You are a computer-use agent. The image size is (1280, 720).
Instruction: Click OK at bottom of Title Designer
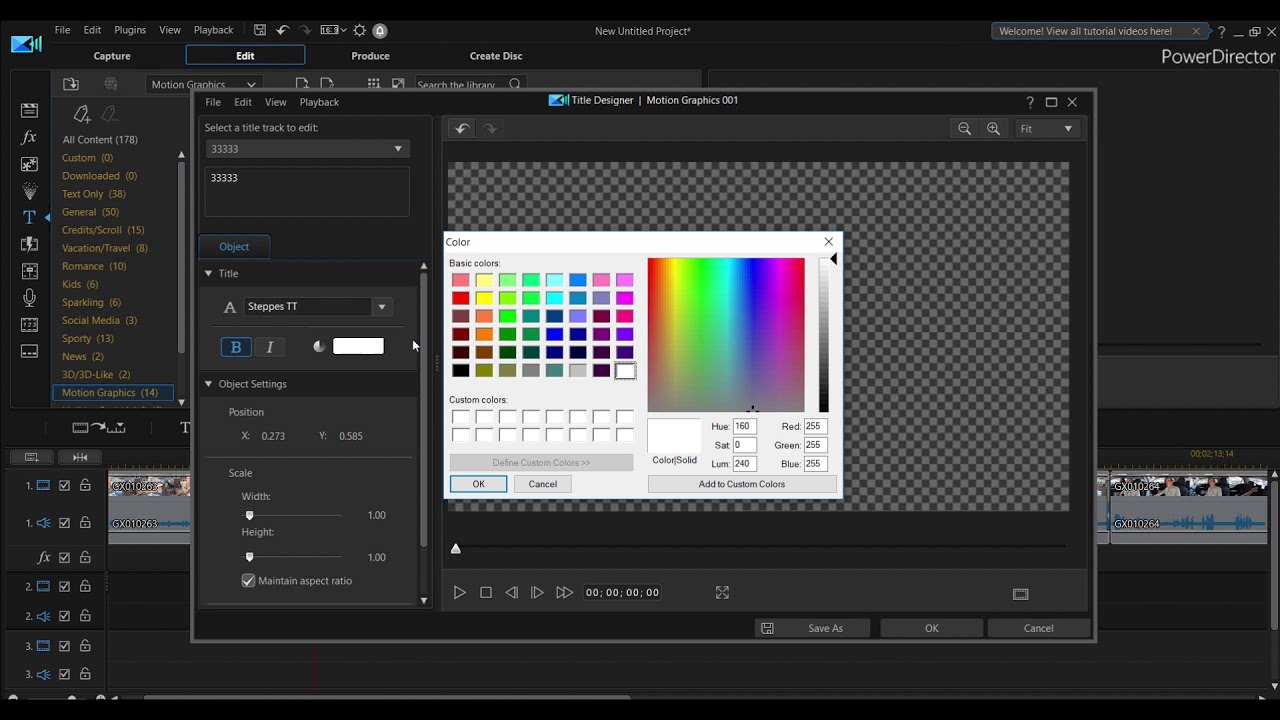932,628
